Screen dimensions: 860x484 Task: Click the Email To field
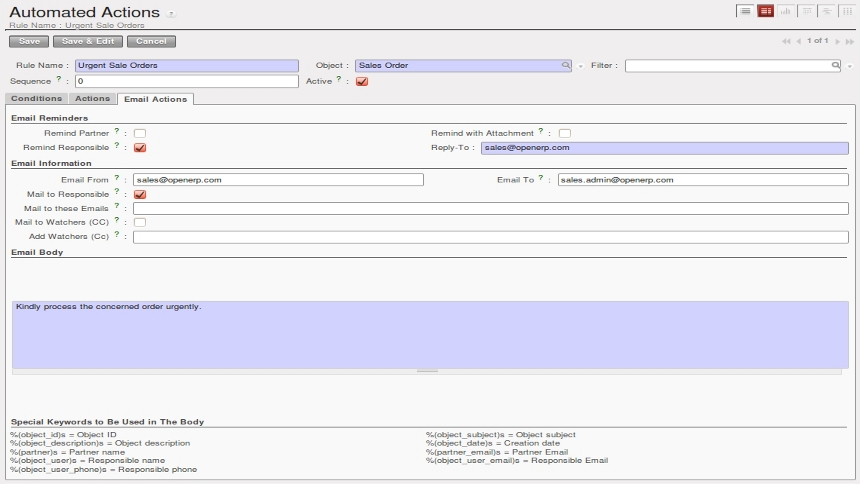pos(703,179)
